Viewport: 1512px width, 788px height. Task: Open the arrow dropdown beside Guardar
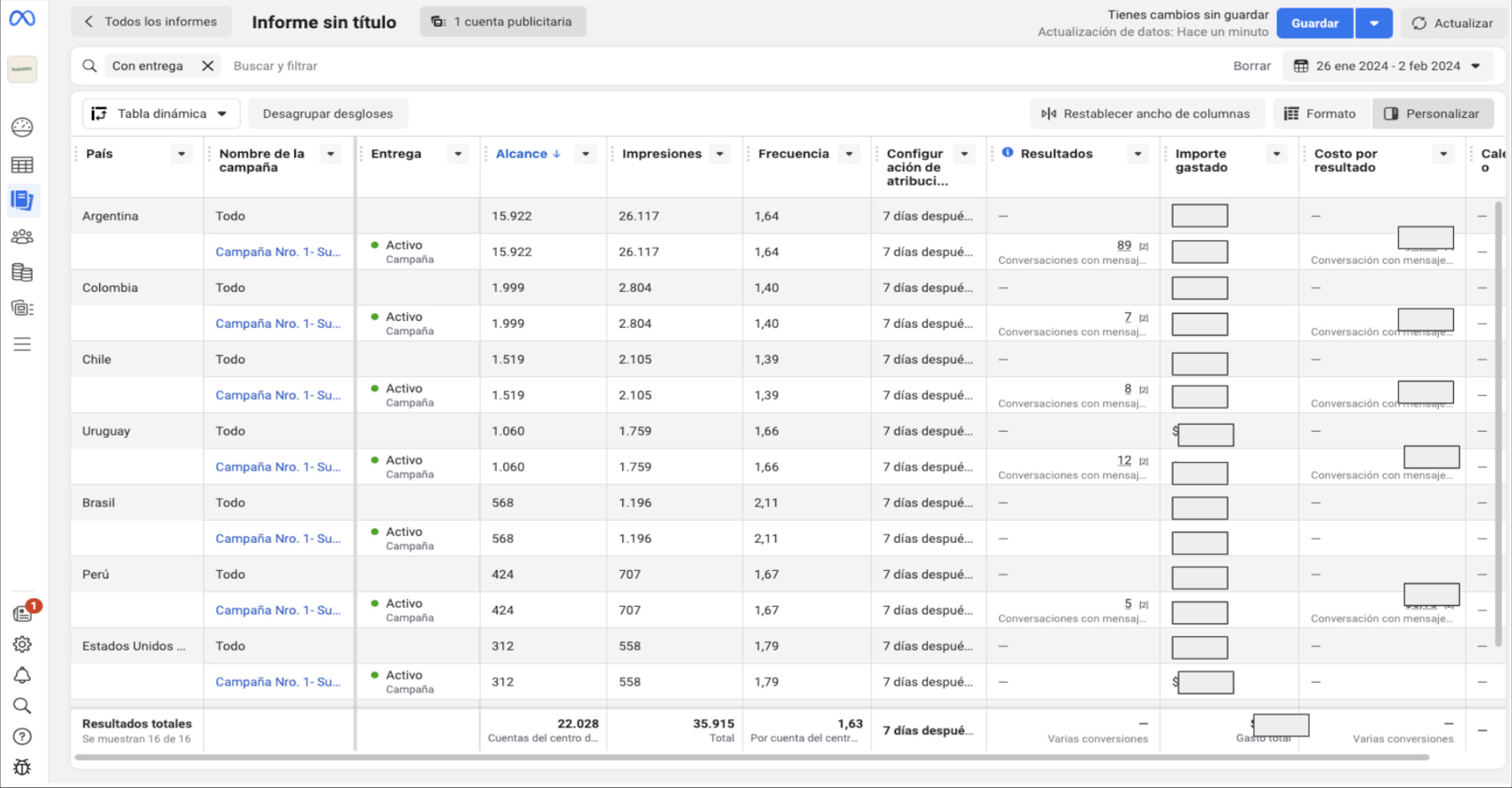[x=1373, y=23]
